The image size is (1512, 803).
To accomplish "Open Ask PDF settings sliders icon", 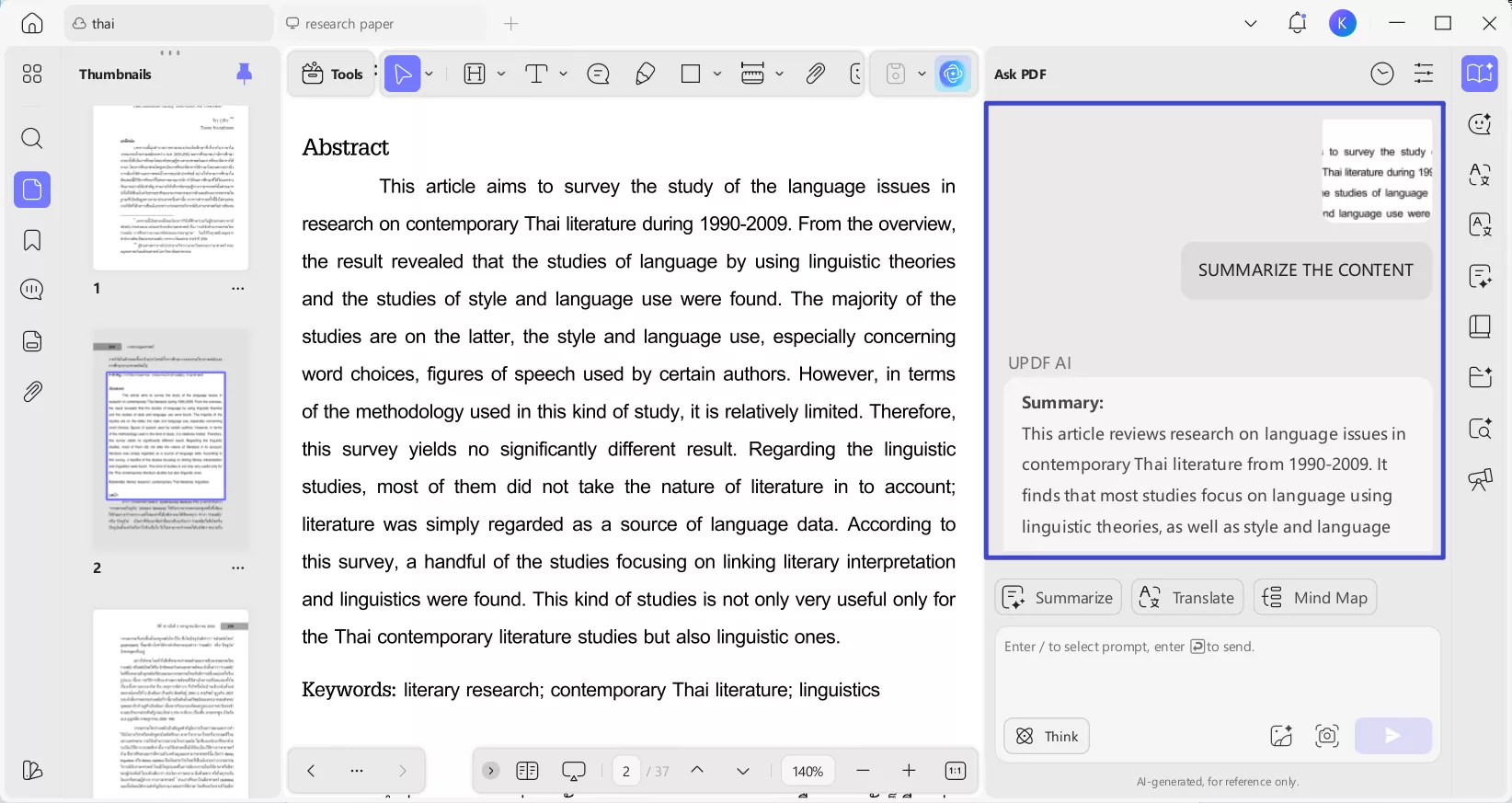I will tap(1424, 74).
